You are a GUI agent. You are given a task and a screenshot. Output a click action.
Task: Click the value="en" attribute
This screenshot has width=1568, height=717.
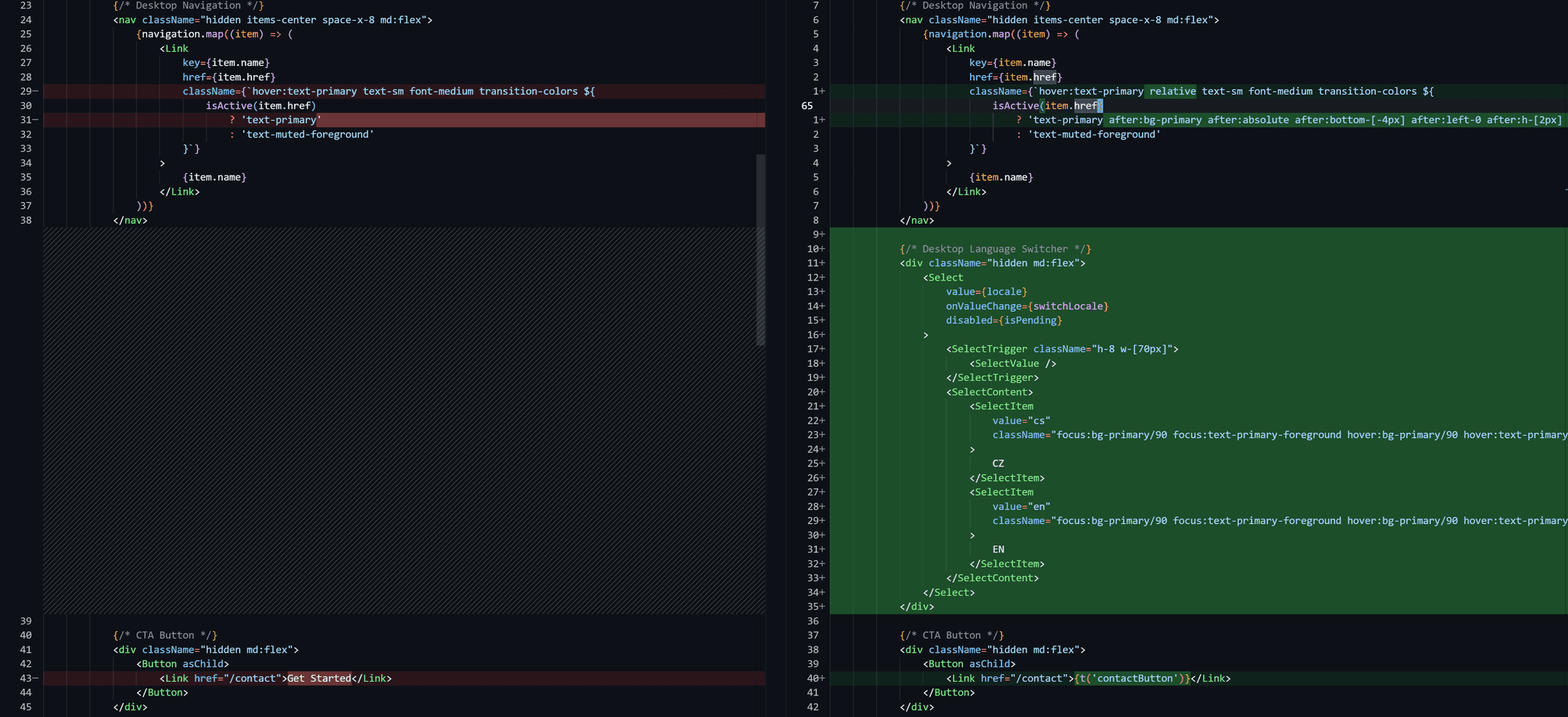pos(1021,506)
